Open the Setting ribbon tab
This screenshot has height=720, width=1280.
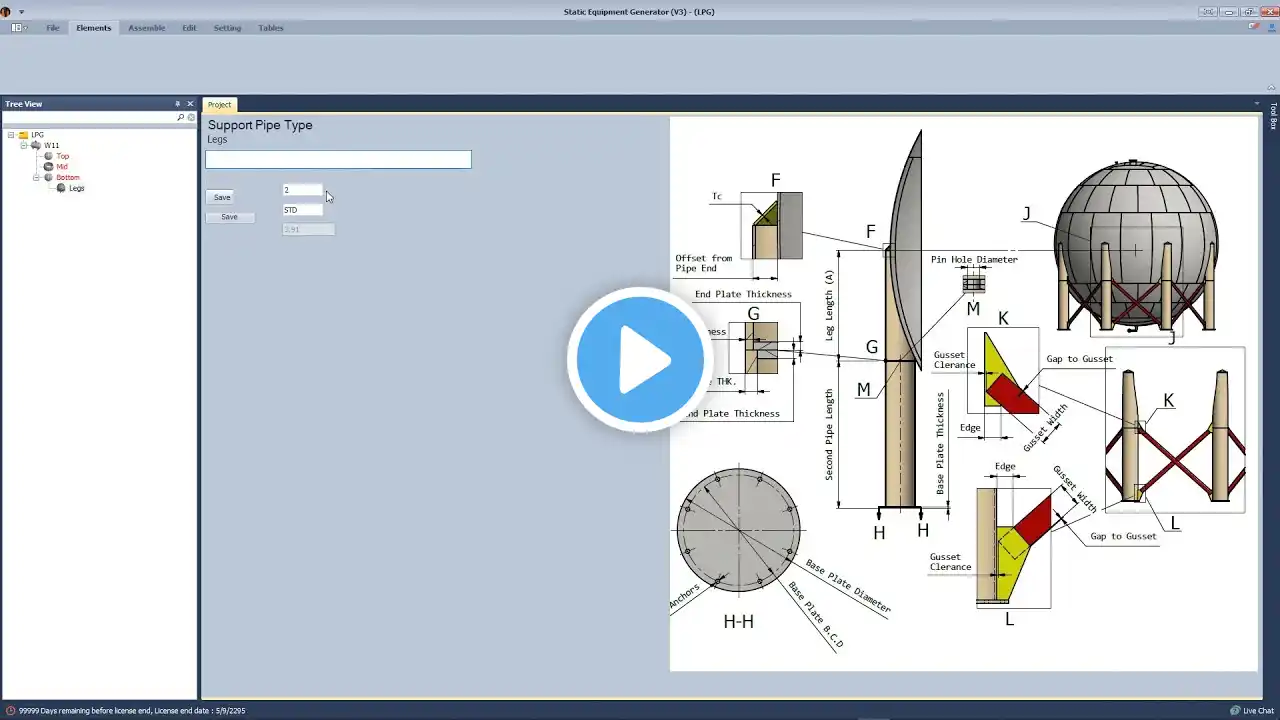pos(227,28)
